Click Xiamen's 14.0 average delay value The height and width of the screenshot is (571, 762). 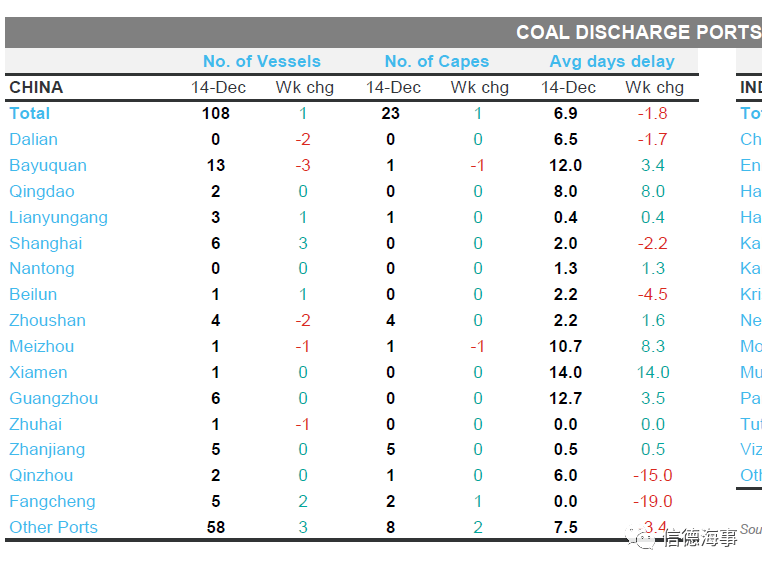(565, 372)
